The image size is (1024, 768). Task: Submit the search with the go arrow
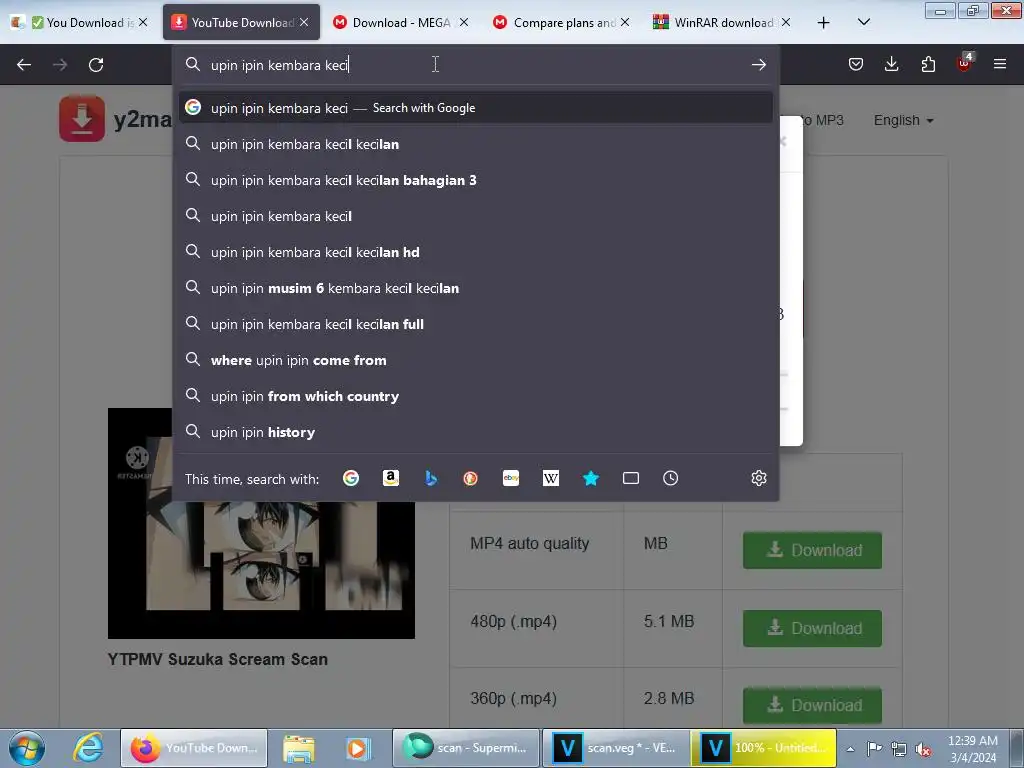[x=758, y=65]
